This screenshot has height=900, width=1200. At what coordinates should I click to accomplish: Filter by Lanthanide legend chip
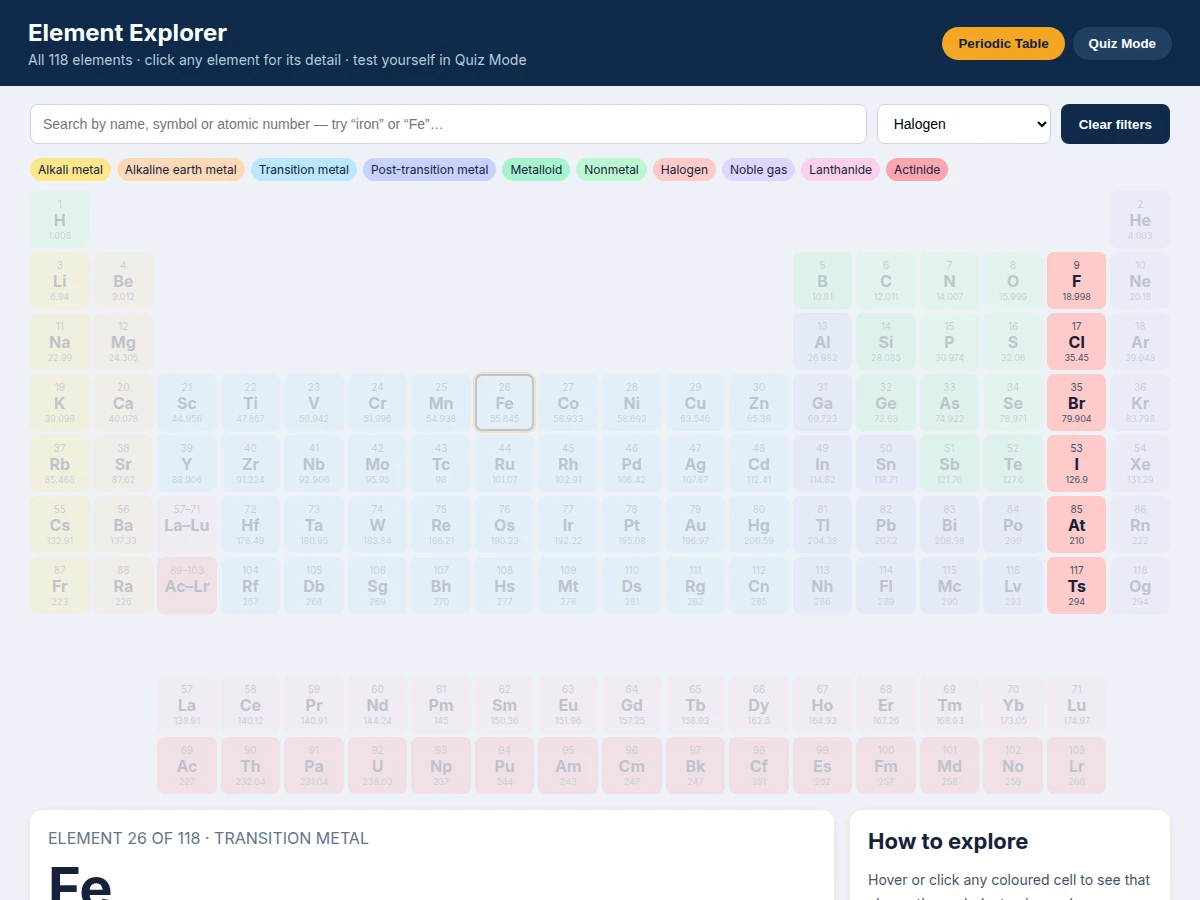pyautogui.click(x=840, y=170)
